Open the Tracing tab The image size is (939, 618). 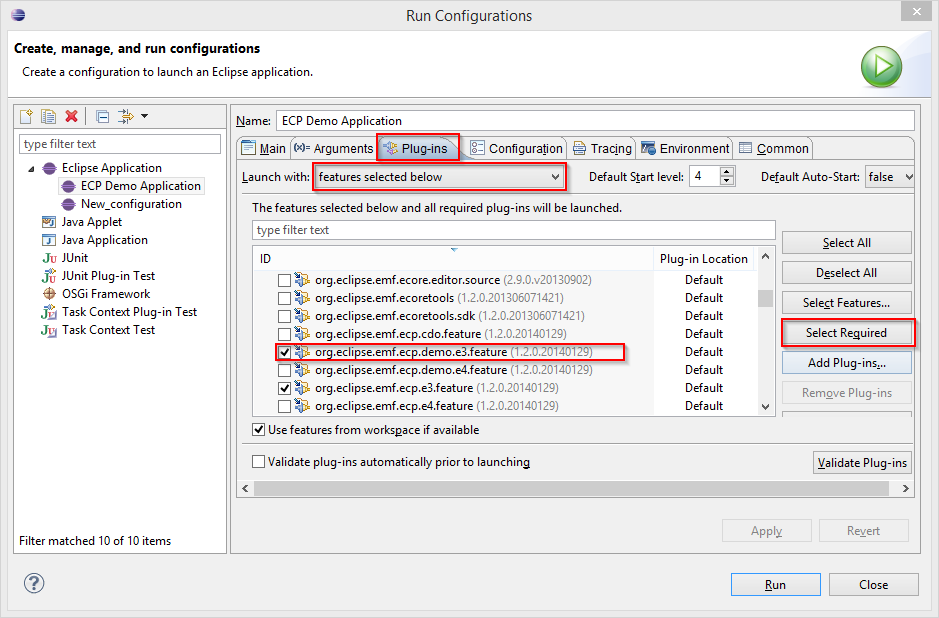pos(602,149)
